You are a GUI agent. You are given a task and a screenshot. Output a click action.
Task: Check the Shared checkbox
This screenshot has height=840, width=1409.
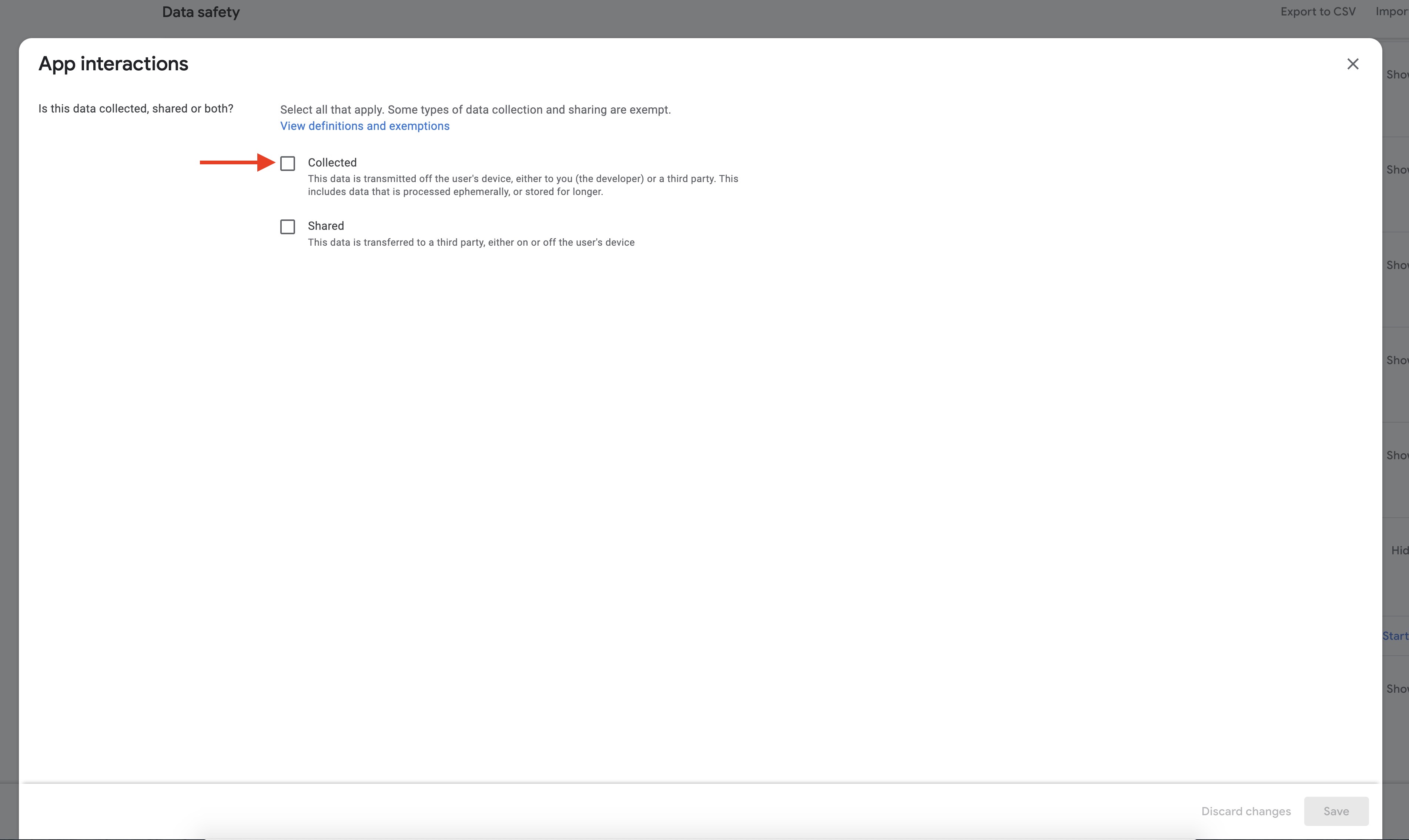[288, 227]
